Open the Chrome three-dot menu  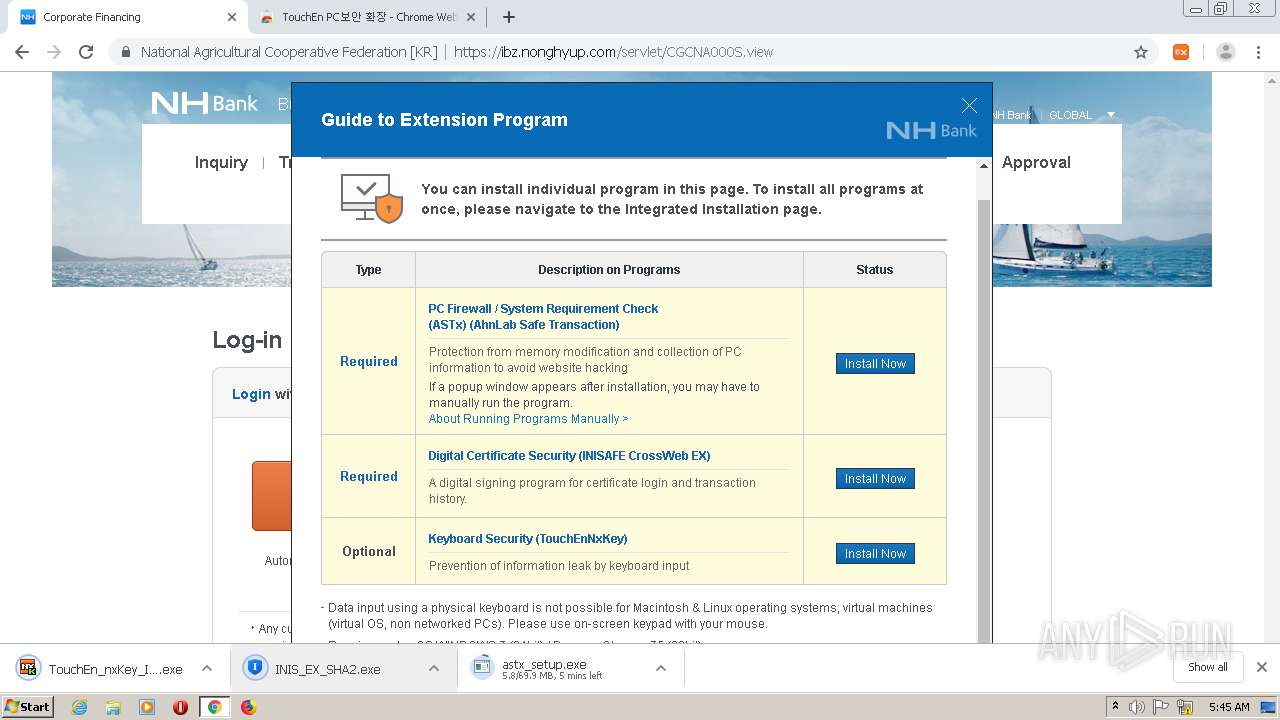[x=1258, y=52]
